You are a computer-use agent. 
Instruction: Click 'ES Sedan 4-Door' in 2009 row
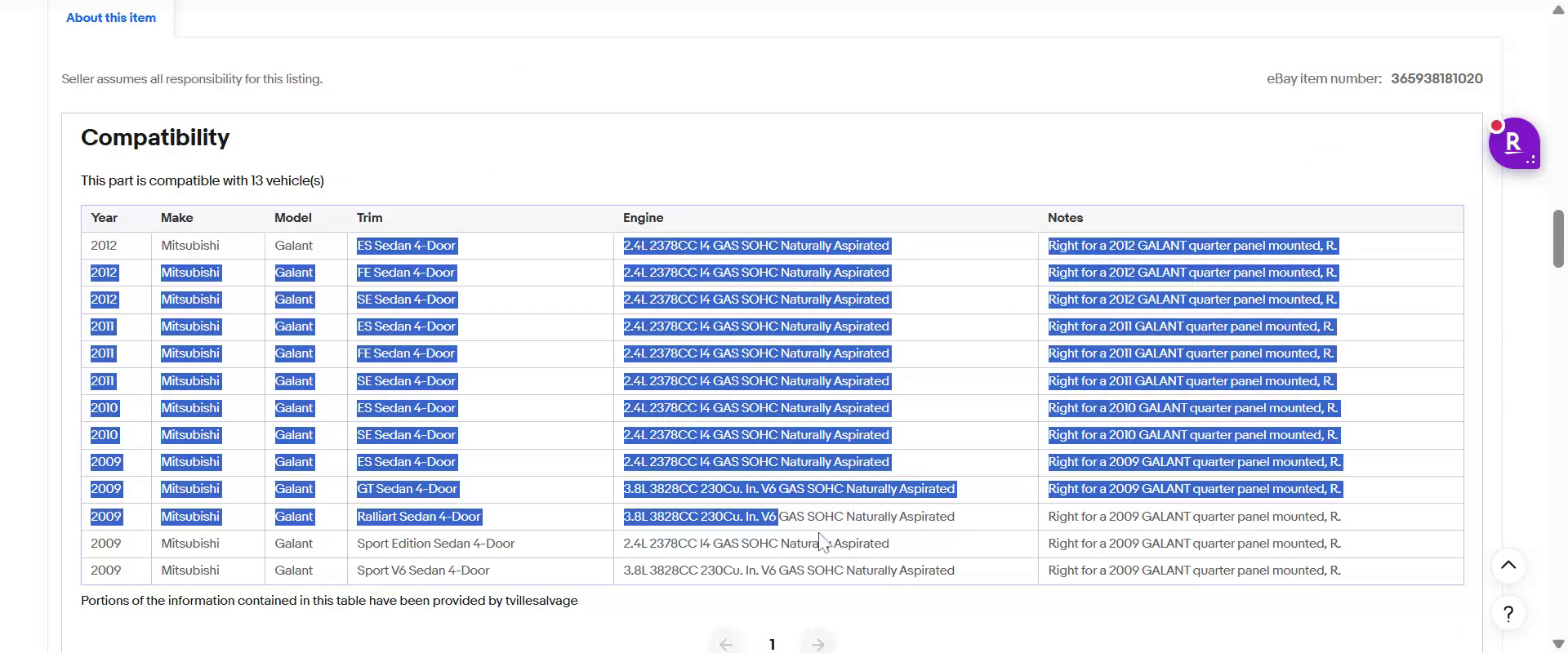click(x=406, y=462)
